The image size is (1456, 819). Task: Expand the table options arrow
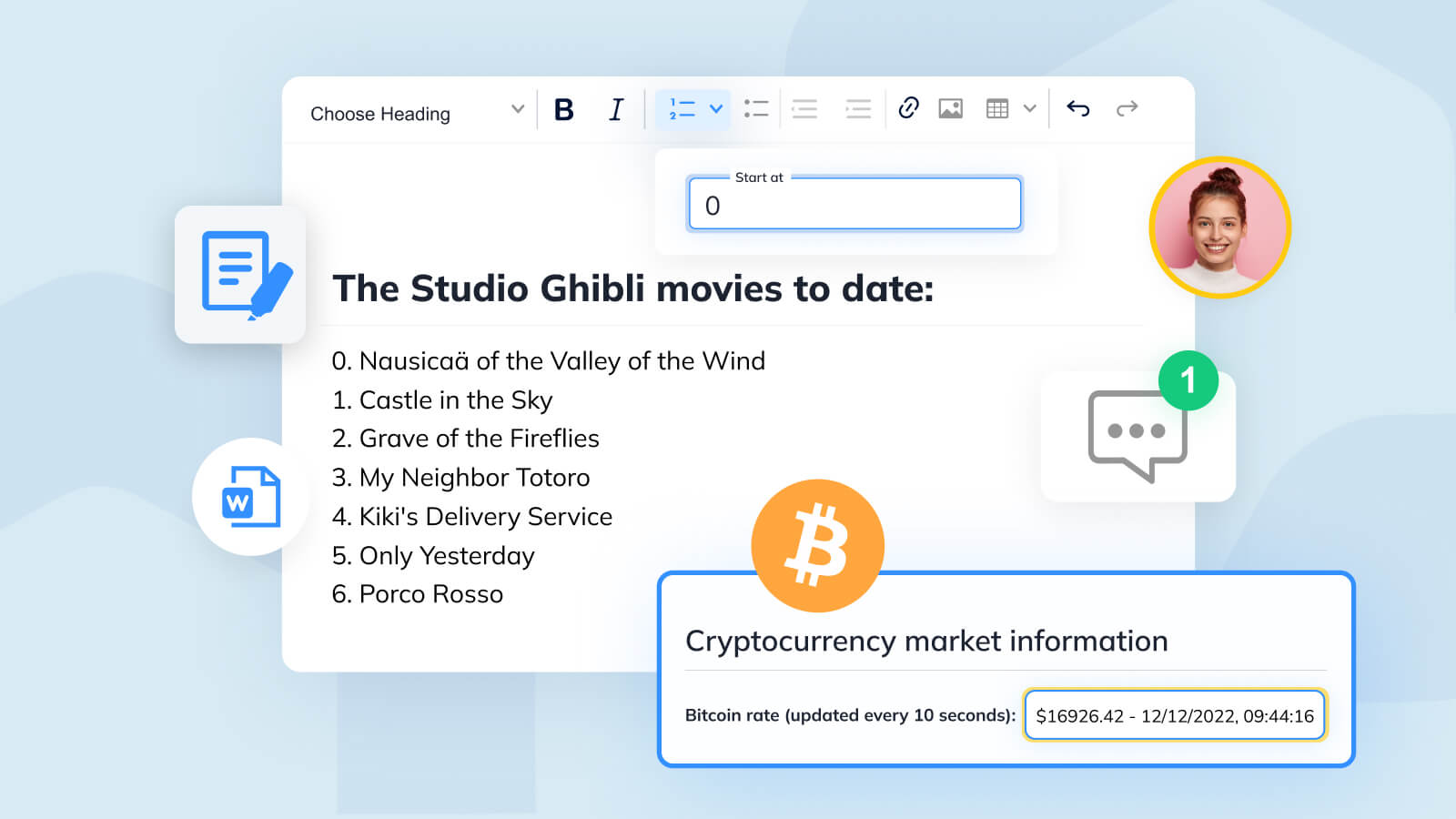tap(1030, 109)
